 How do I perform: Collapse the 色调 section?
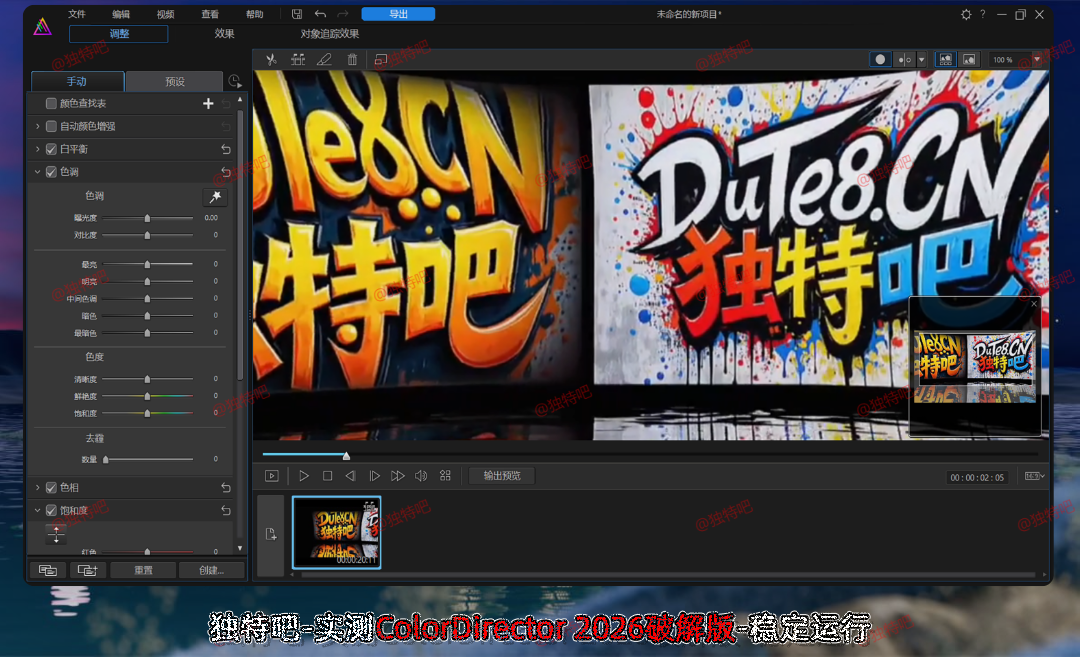pos(37,171)
